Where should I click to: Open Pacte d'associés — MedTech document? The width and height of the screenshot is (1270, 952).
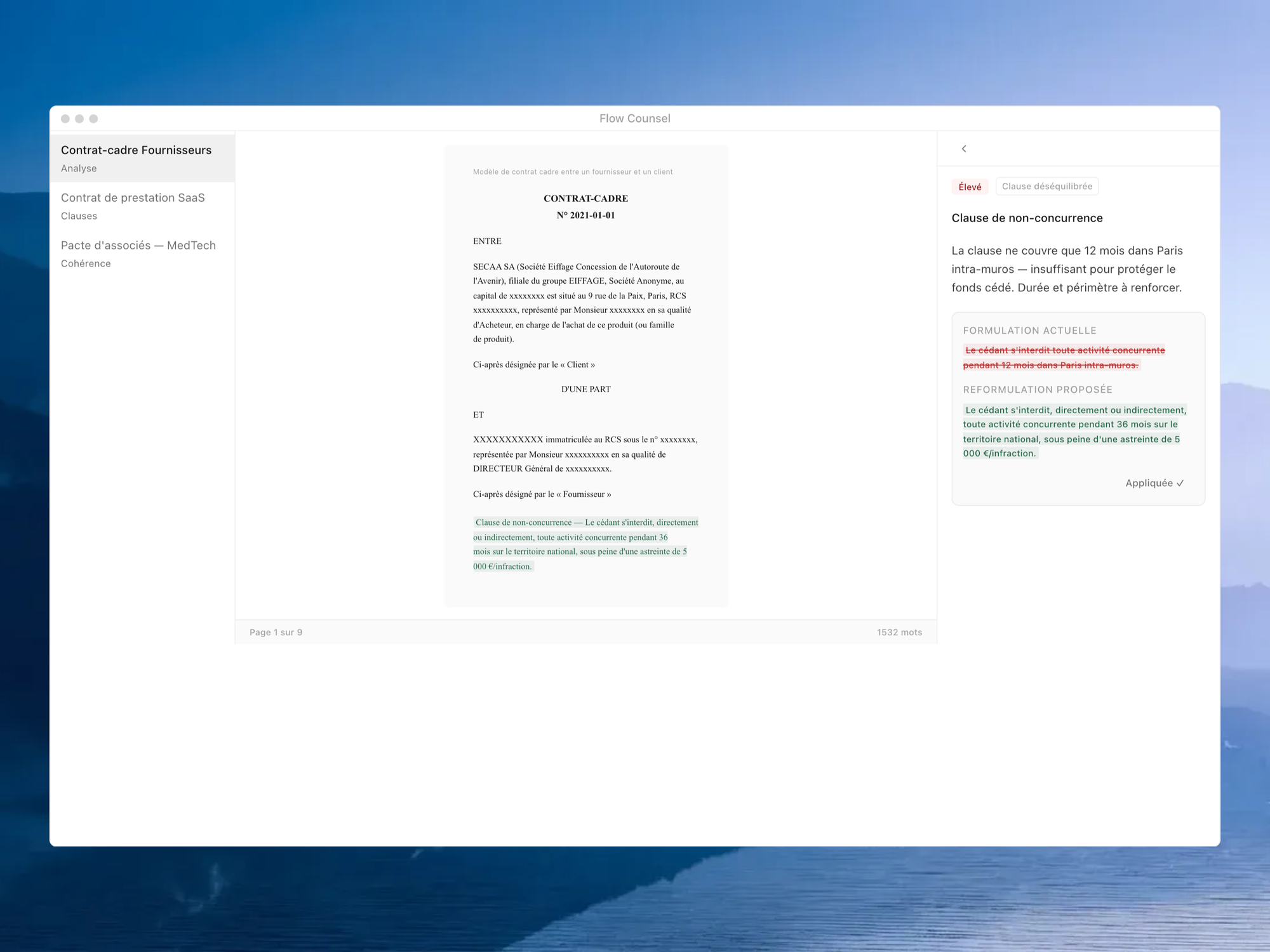[x=142, y=253]
